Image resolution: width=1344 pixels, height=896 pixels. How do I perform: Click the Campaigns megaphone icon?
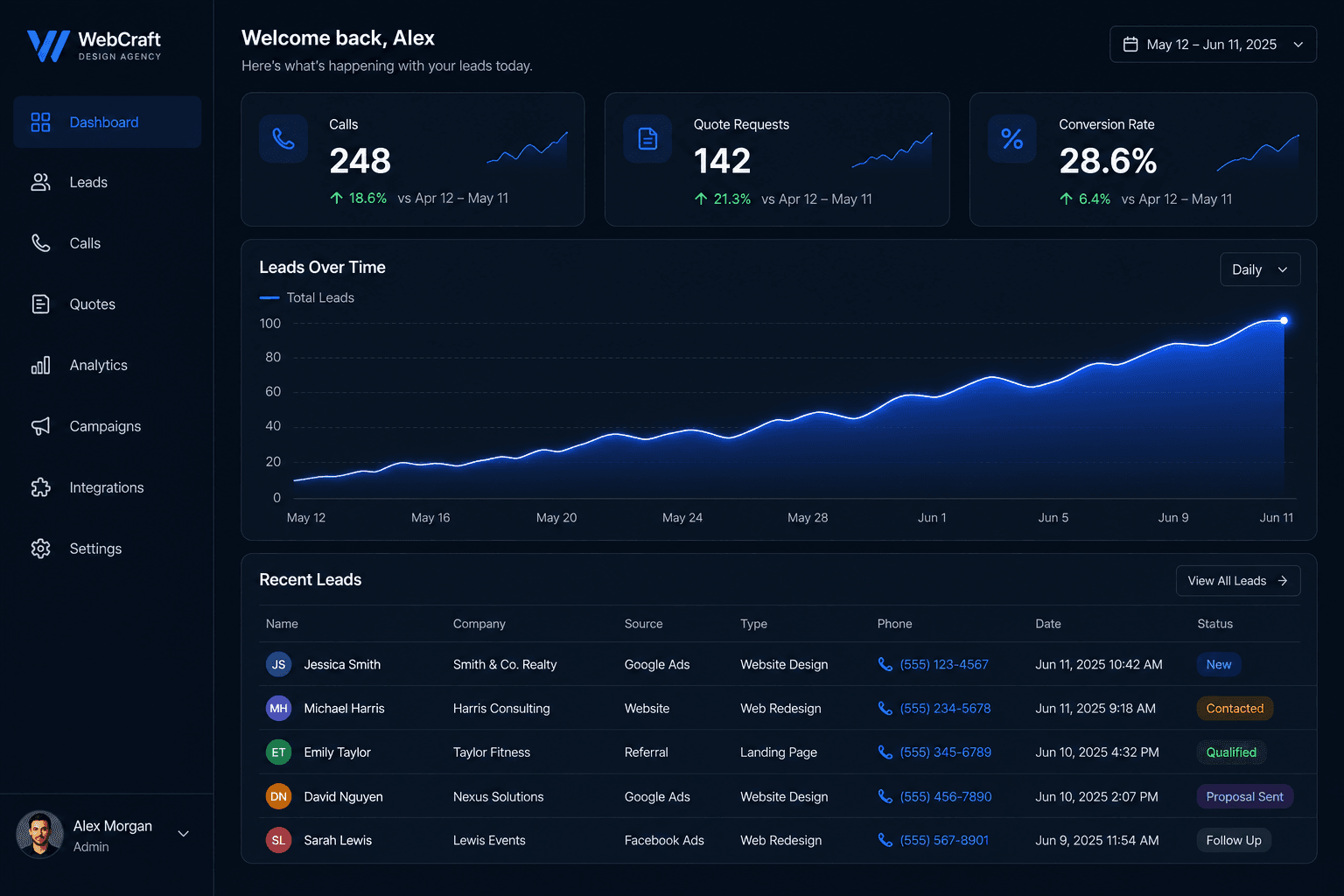click(40, 426)
